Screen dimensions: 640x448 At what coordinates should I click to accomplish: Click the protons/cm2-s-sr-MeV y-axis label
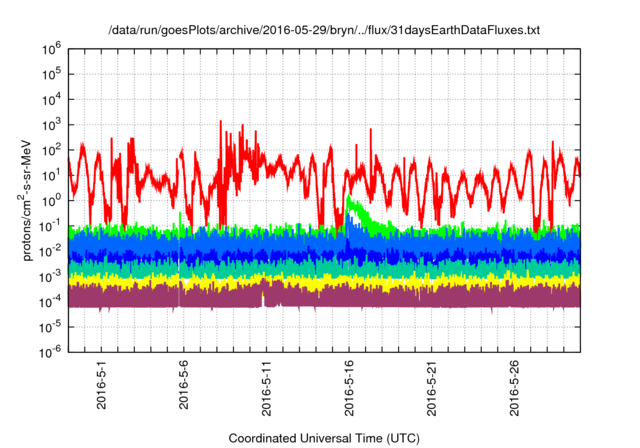point(29,198)
